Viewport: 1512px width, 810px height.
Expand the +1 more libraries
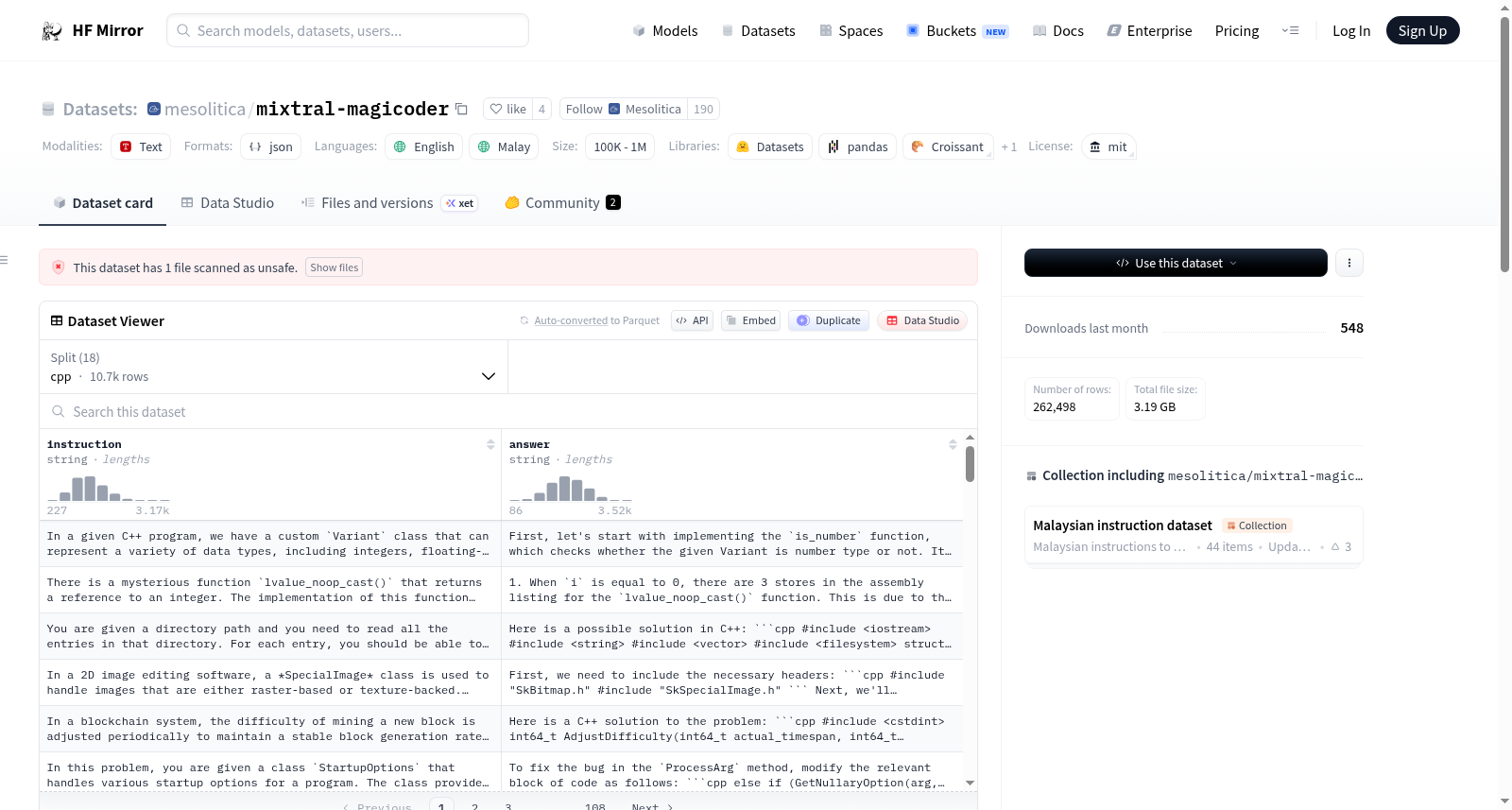coord(1009,146)
